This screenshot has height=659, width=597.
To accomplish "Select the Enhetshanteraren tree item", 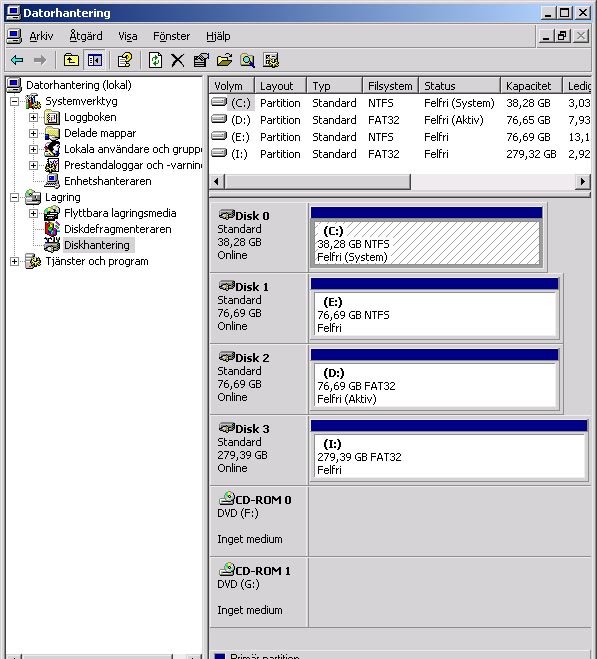I will [x=108, y=181].
